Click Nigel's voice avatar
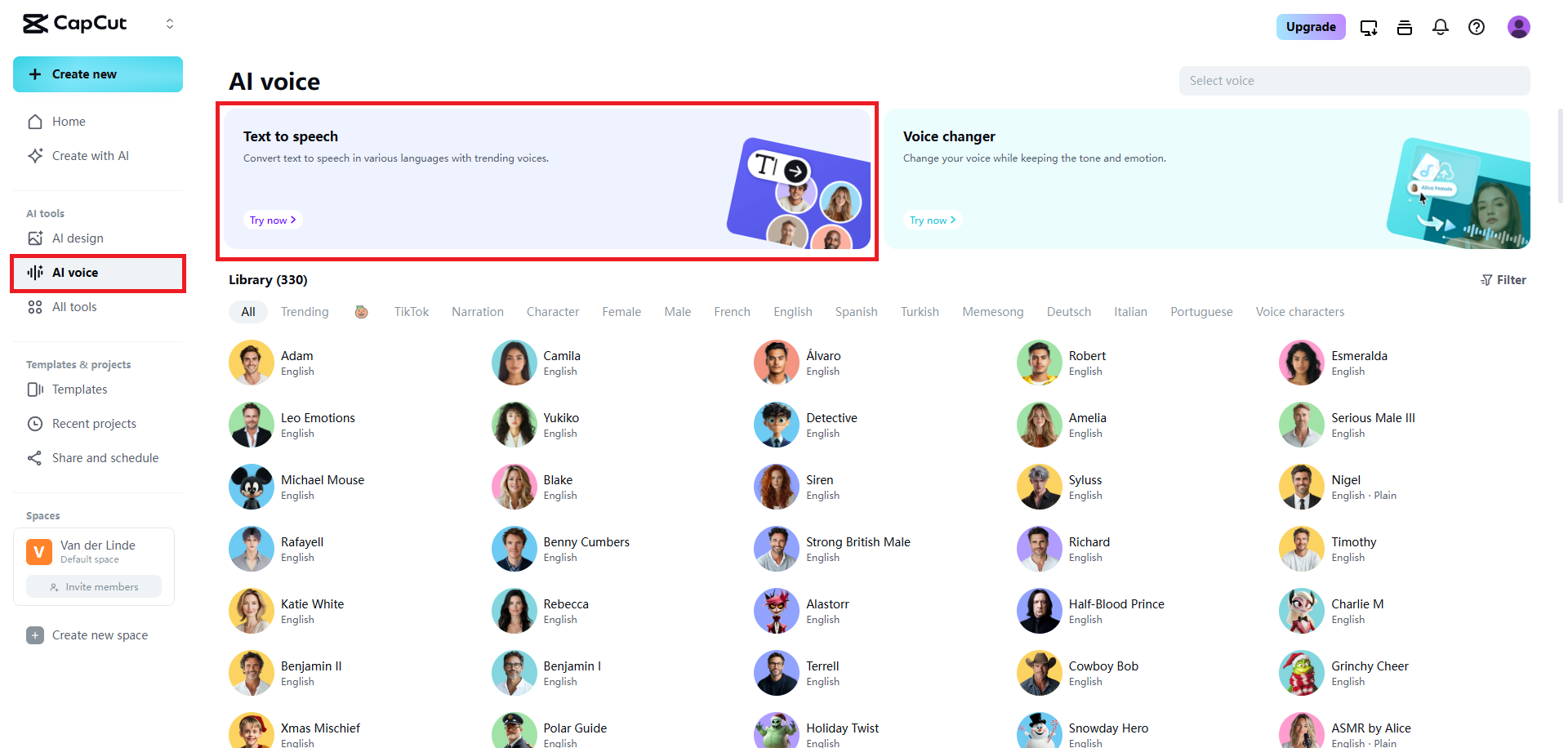Screen dimensions: 1568x748 1302,487
